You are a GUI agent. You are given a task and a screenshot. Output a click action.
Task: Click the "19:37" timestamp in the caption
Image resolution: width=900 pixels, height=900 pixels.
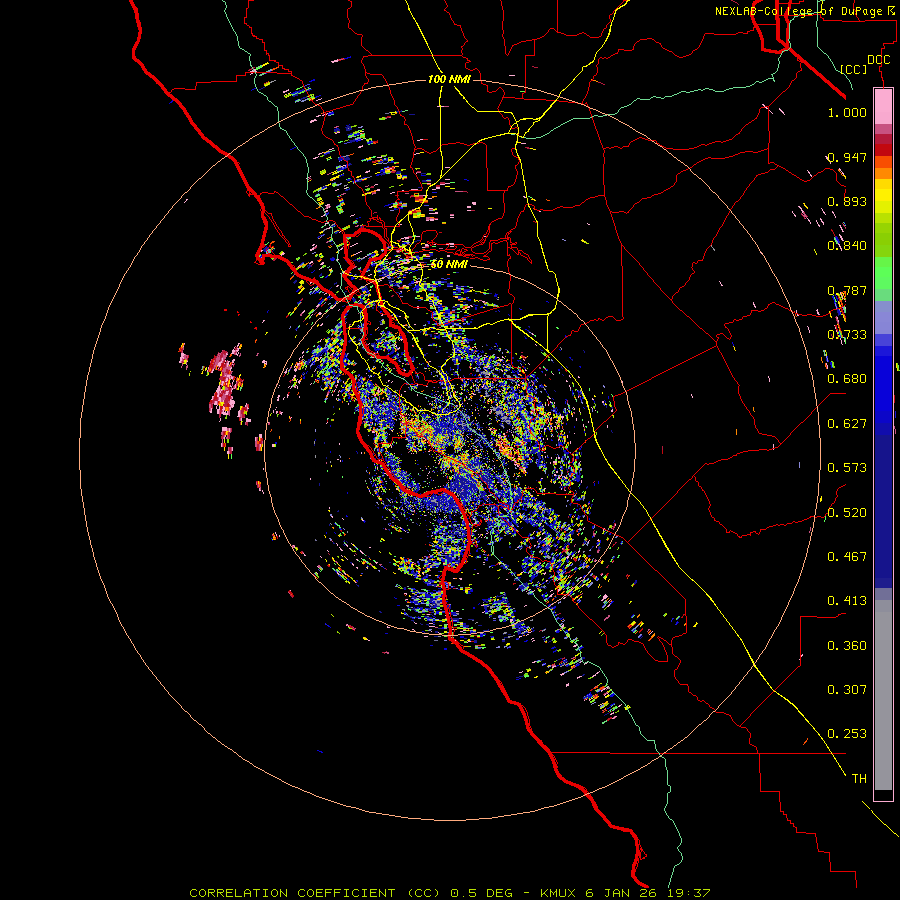(x=689, y=893)
